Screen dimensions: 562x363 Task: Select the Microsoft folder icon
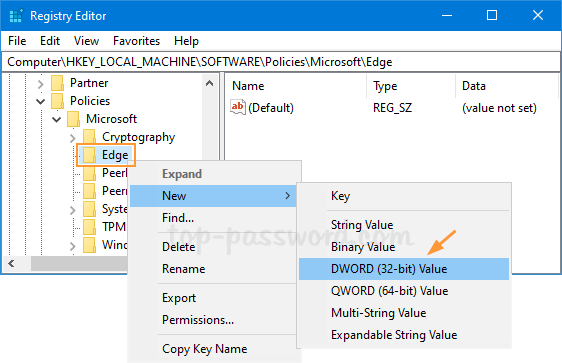(73, 119)
